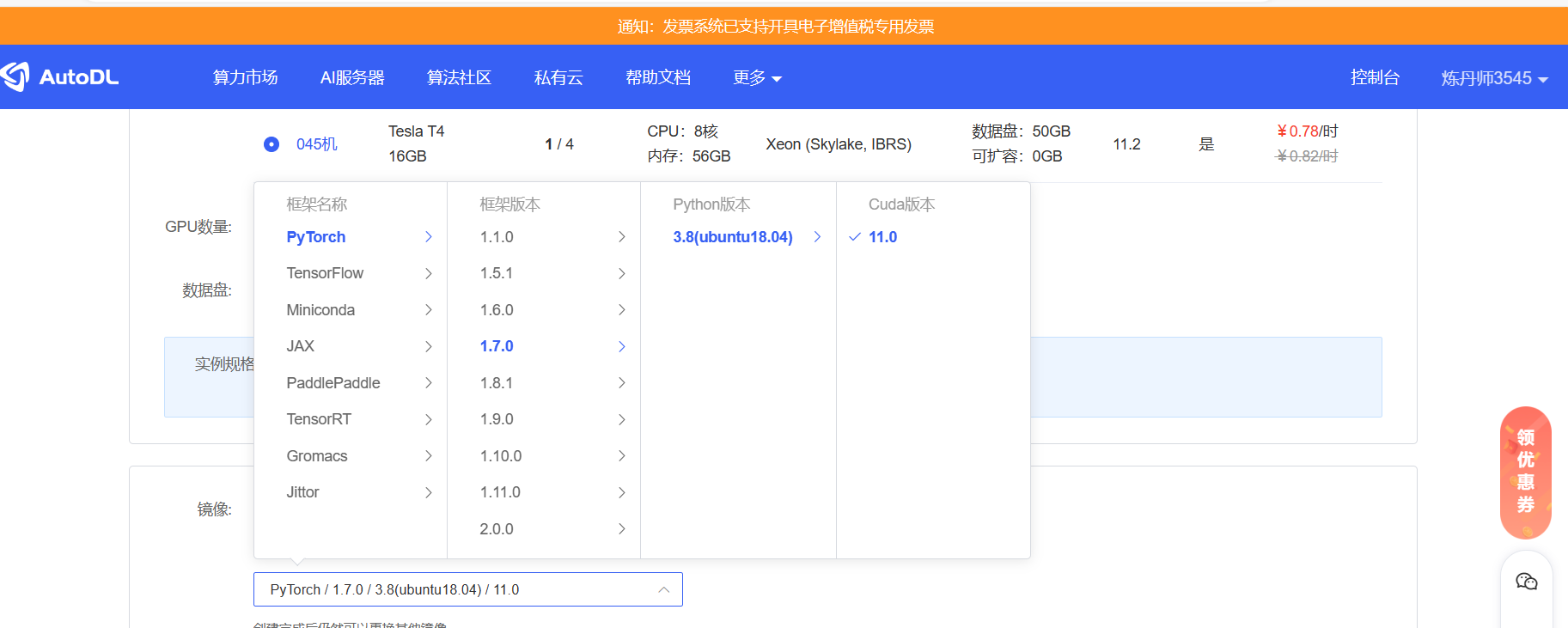Click the orange invoice notice banner
The width and height of the screenshot is (1568, 628).
pyautogui.click(x=784, y=27)
